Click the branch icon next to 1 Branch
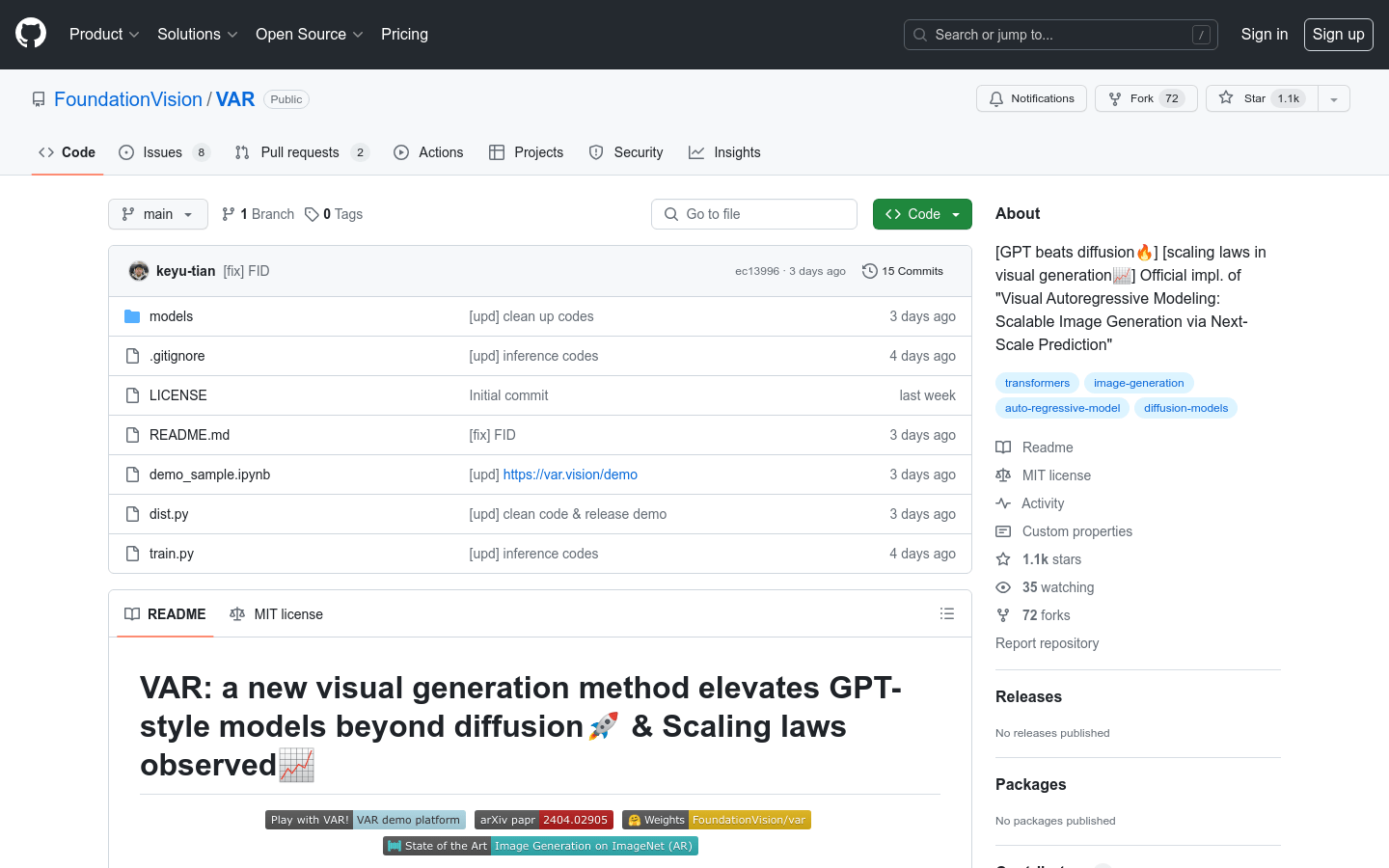The height and width of the screenshot is (868, 1389). (x=229, y=214)
